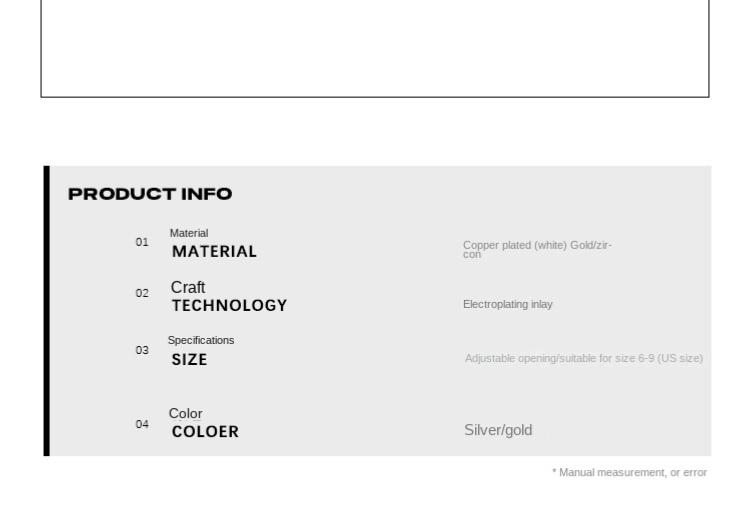Click the Specifications caption
The height and width of the screenshot is (513, 750).
pos(201,340)
